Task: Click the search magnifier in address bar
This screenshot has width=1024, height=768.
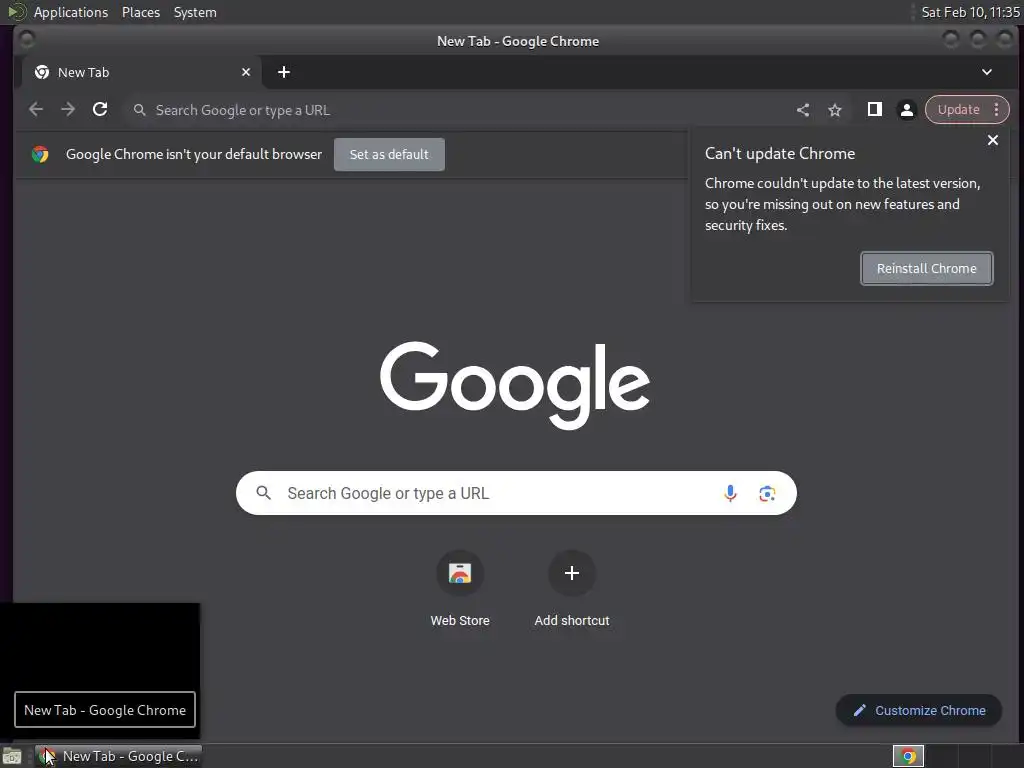Action: [139, 110]
